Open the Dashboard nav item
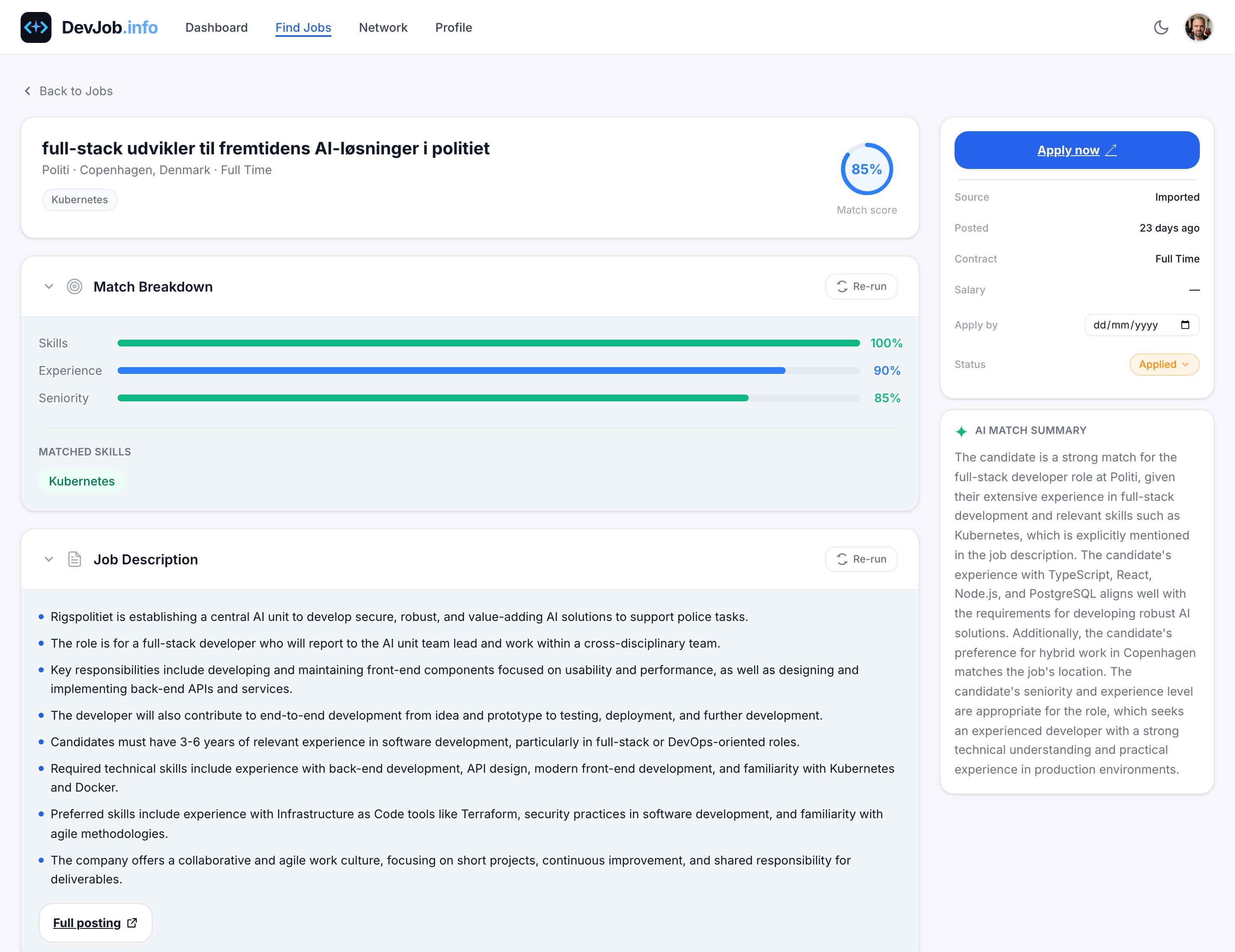This screenshot has width=1235, height=952. coord(217,27)
